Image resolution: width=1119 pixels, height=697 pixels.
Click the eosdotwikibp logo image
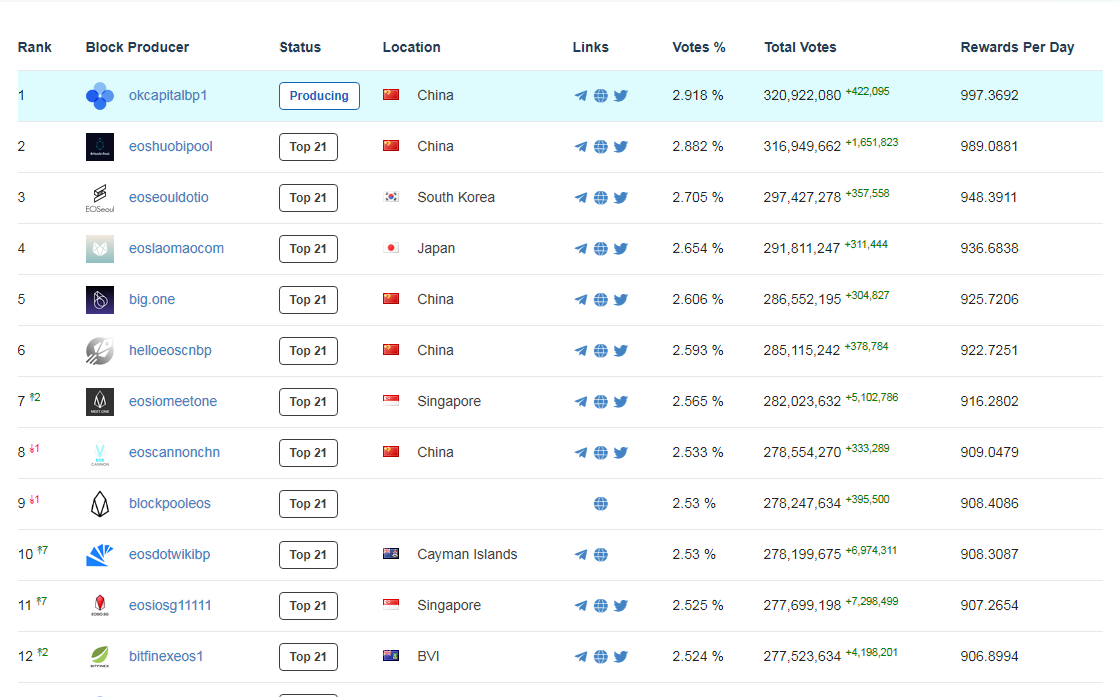pyautogui.click(x=100, y=555)
